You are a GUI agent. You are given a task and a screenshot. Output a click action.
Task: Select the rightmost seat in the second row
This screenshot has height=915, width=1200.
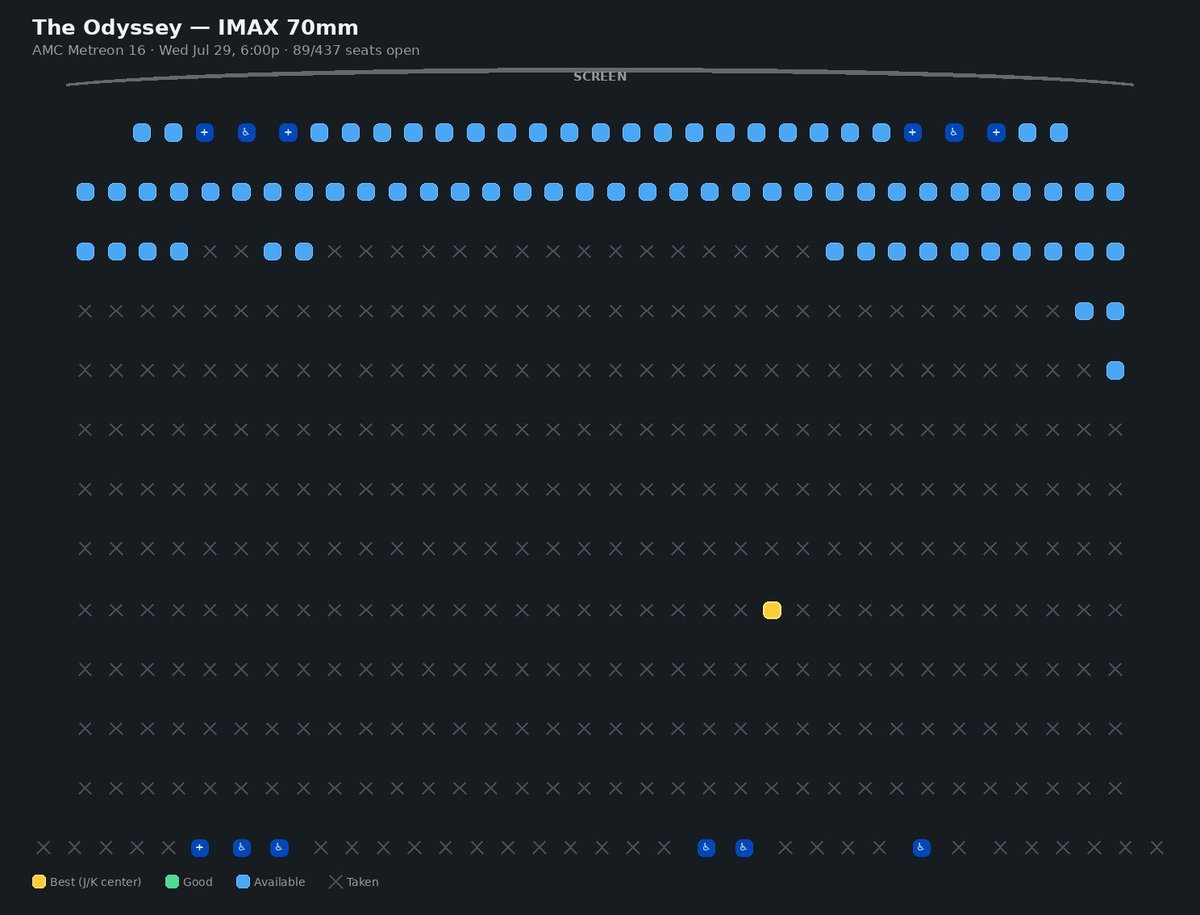click(1116, 192)
